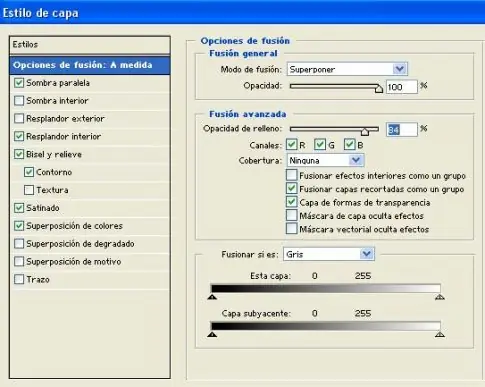Image resolution: width=485 pixels, height=387 pixels.
Task: Open the Satinado settings label
Action: (x=43, y=208)
